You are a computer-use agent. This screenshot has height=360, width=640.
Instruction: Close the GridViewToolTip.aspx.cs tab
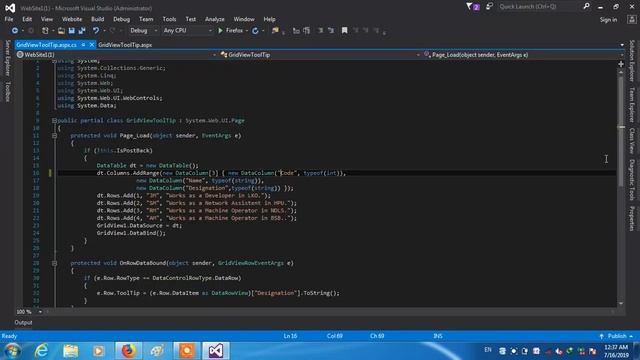point(92,45)
